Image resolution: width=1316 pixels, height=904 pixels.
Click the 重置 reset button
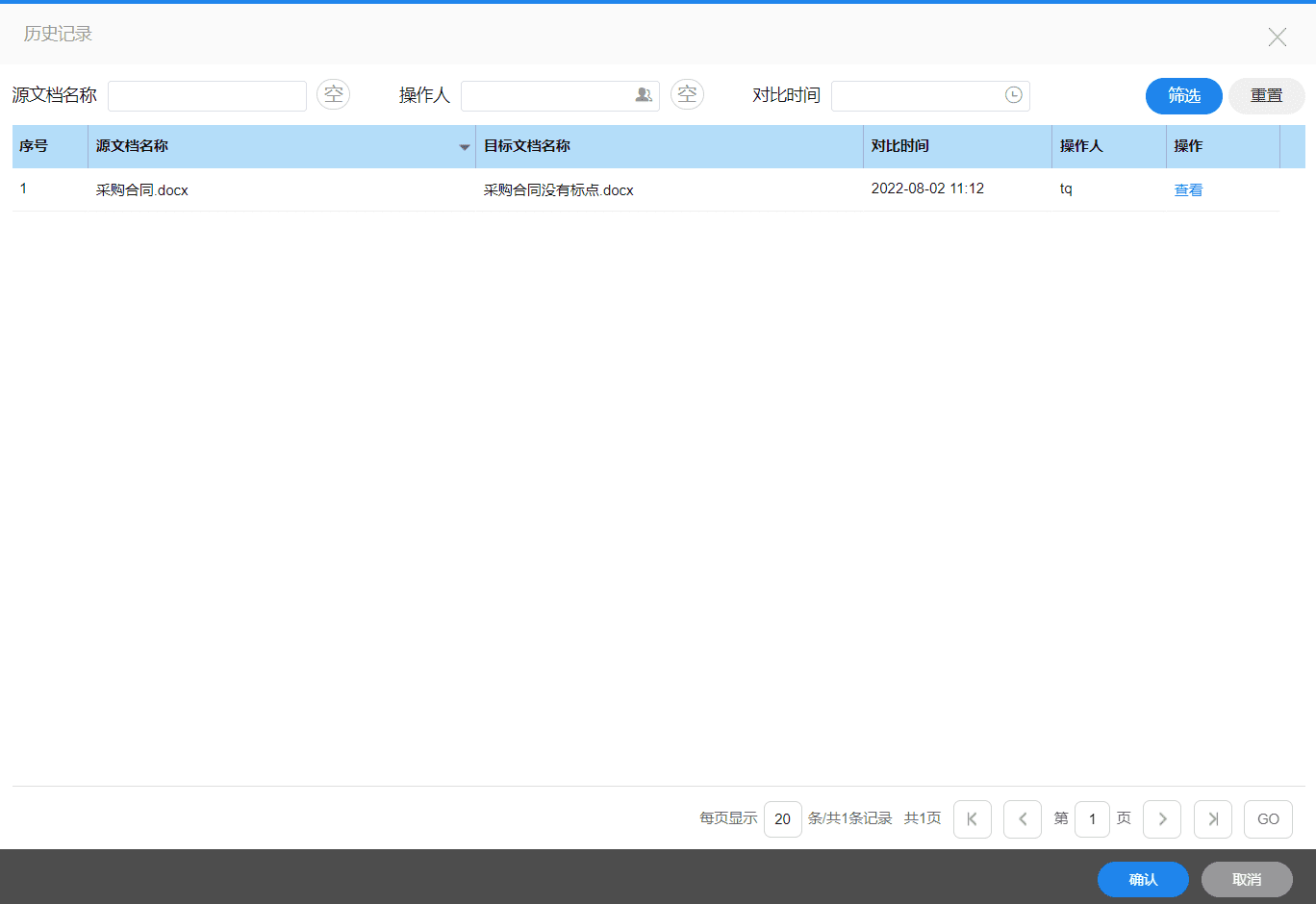[1267, 96]
